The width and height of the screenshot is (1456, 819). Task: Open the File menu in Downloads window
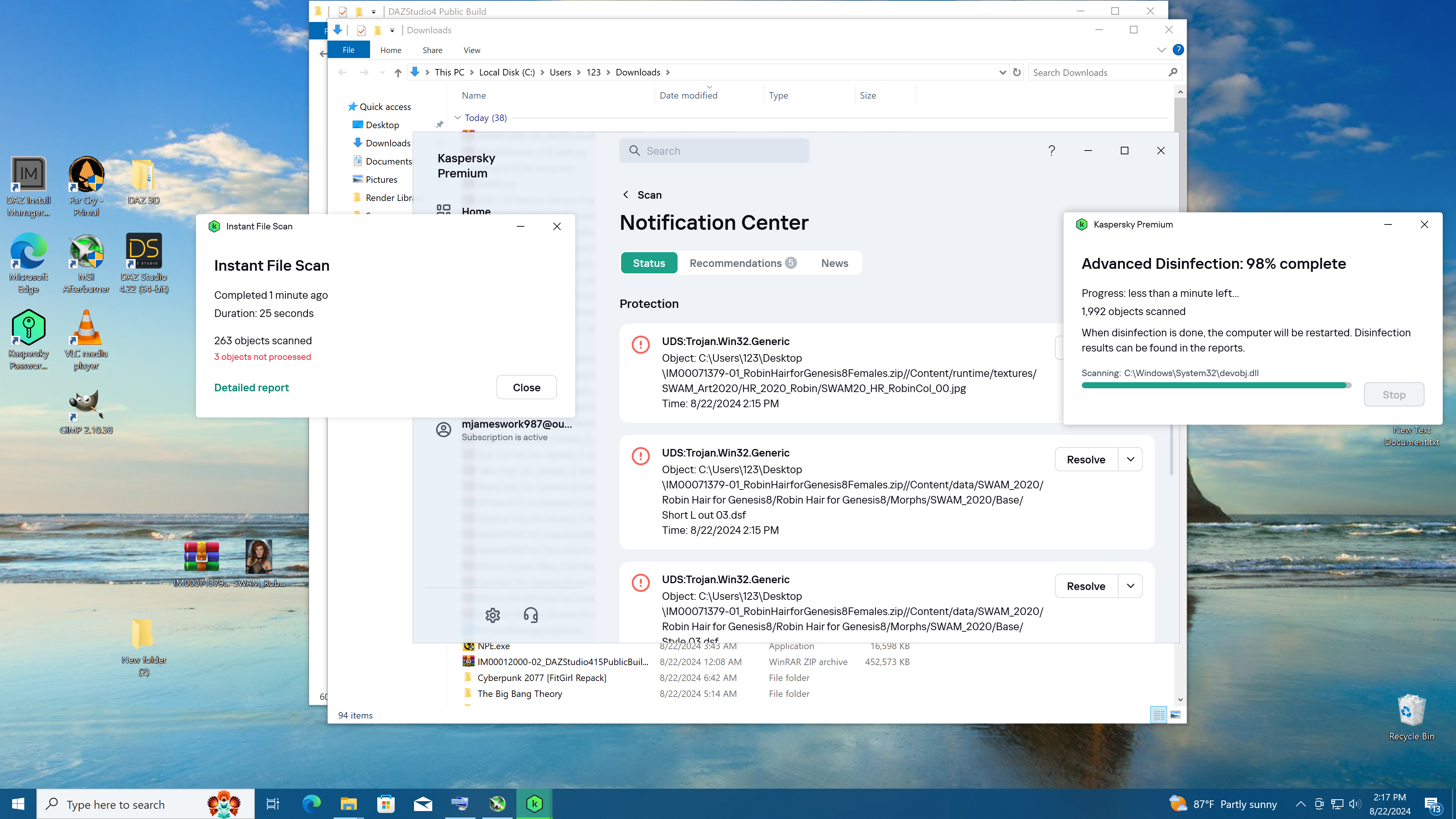point(349,50)
